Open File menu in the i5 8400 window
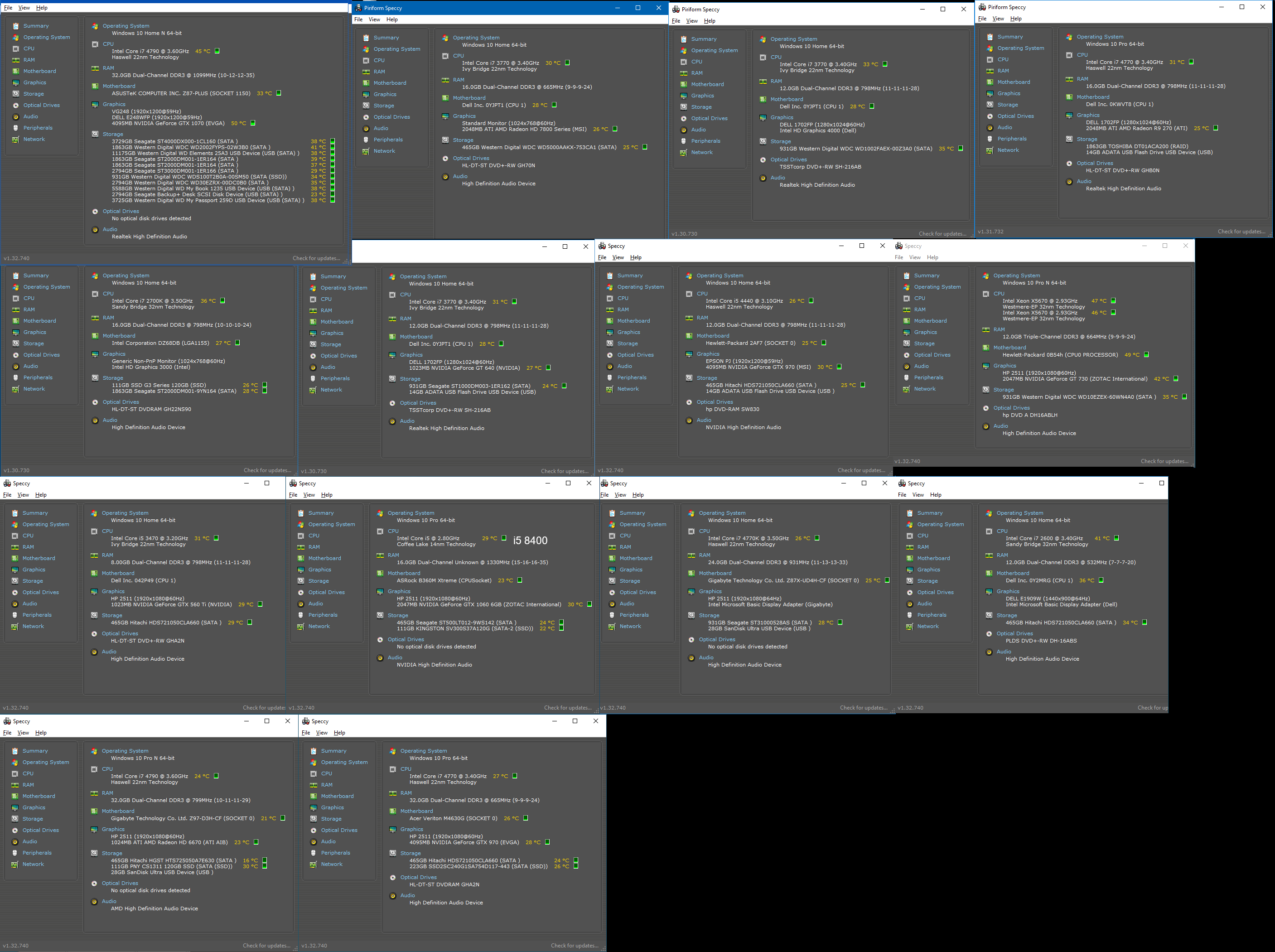 point(293,495)
